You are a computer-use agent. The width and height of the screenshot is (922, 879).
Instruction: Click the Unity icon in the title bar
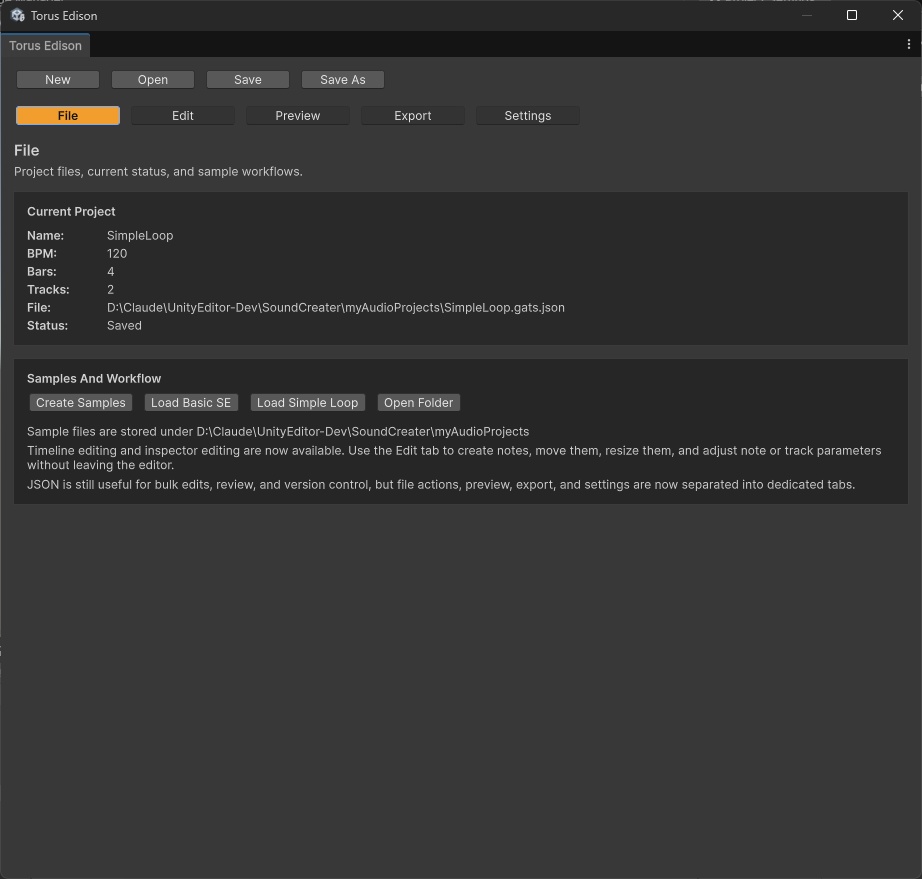click(18, 15)
